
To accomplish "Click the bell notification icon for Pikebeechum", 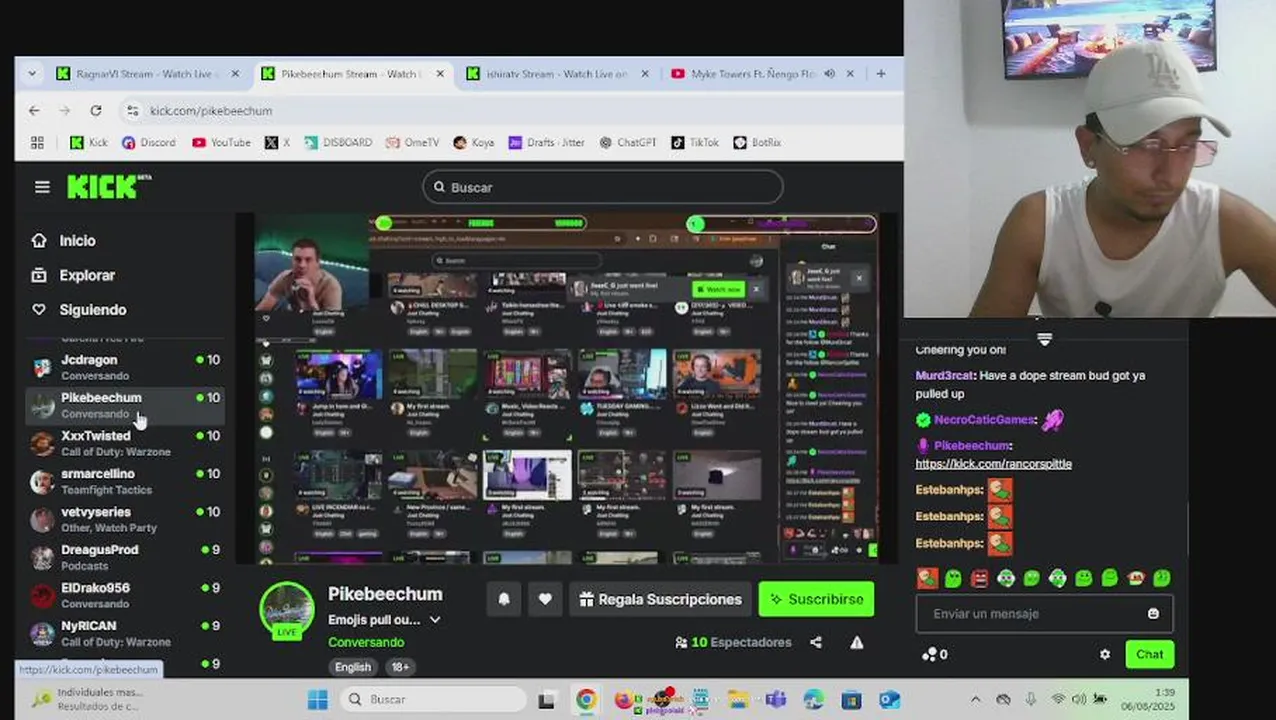I will point(504,599).
